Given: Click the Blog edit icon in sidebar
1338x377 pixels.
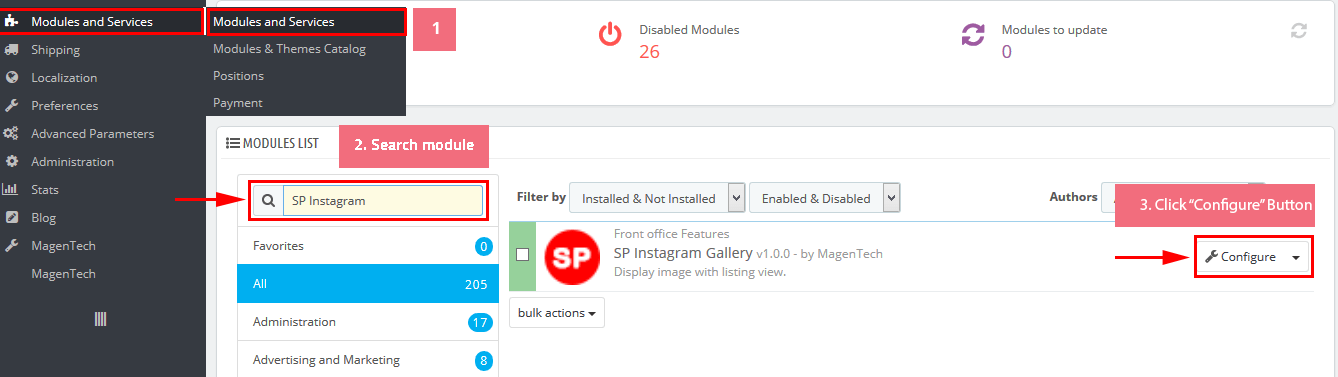Looking at the screenshot, I should 11,217.
